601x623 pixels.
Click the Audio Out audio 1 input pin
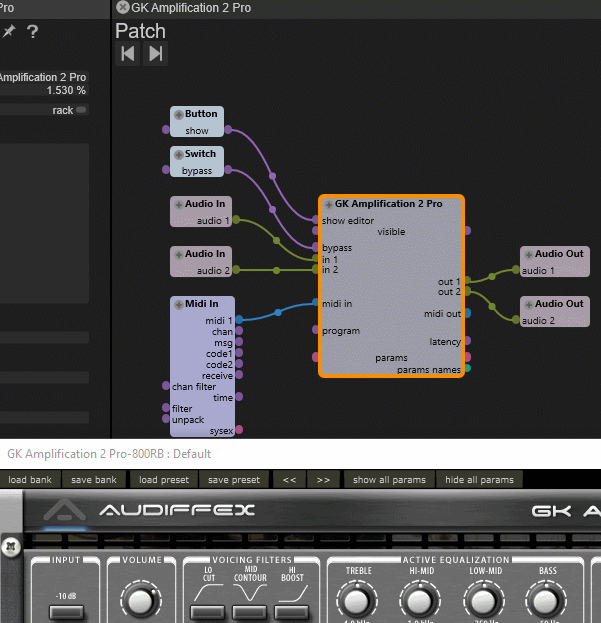click(516, 270)
